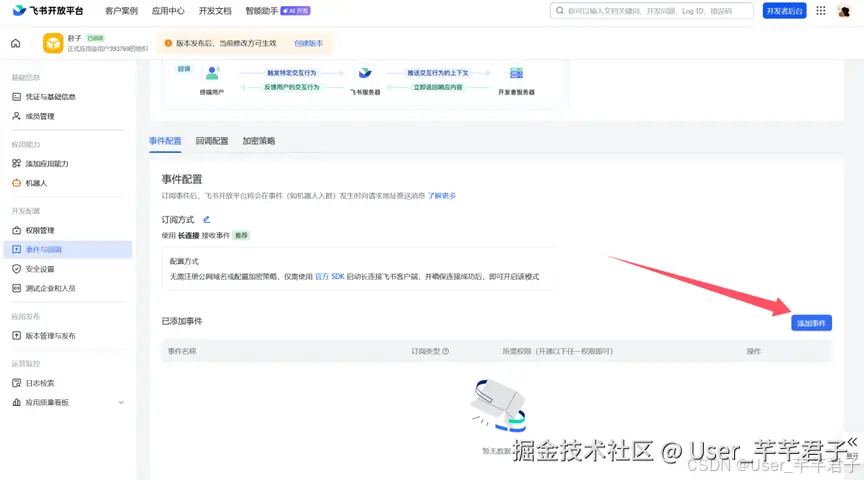Click the 安全设置 shield icon
864x480 pixels.
[17, 268]
